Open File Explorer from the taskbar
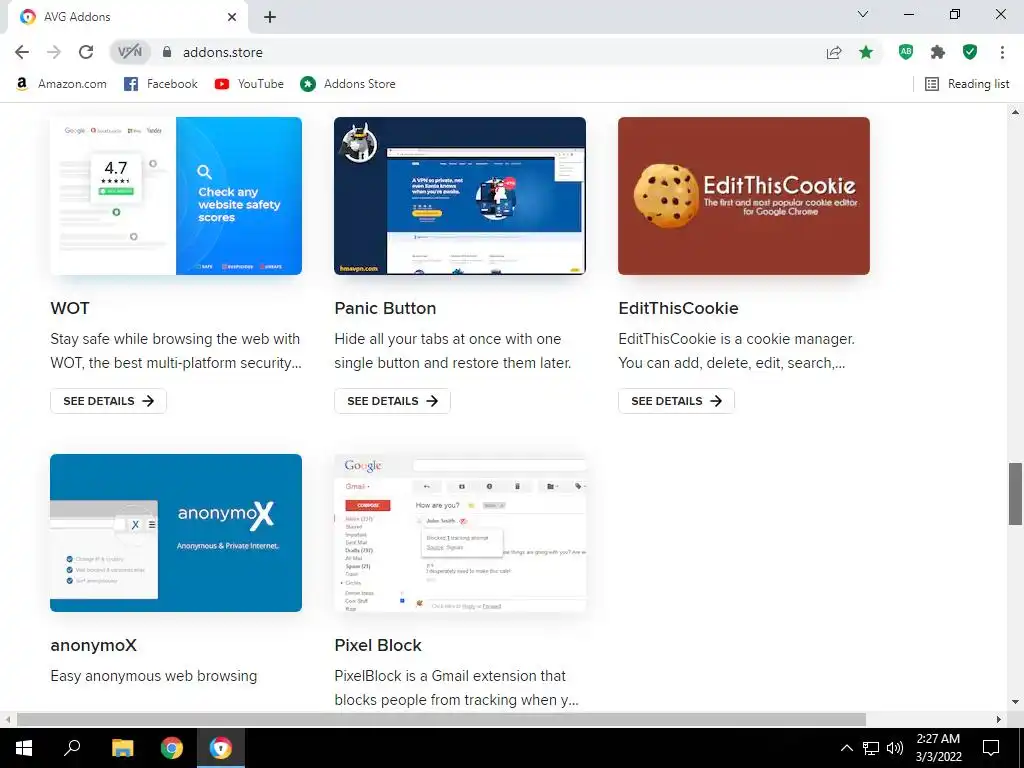 pos(122,748)
